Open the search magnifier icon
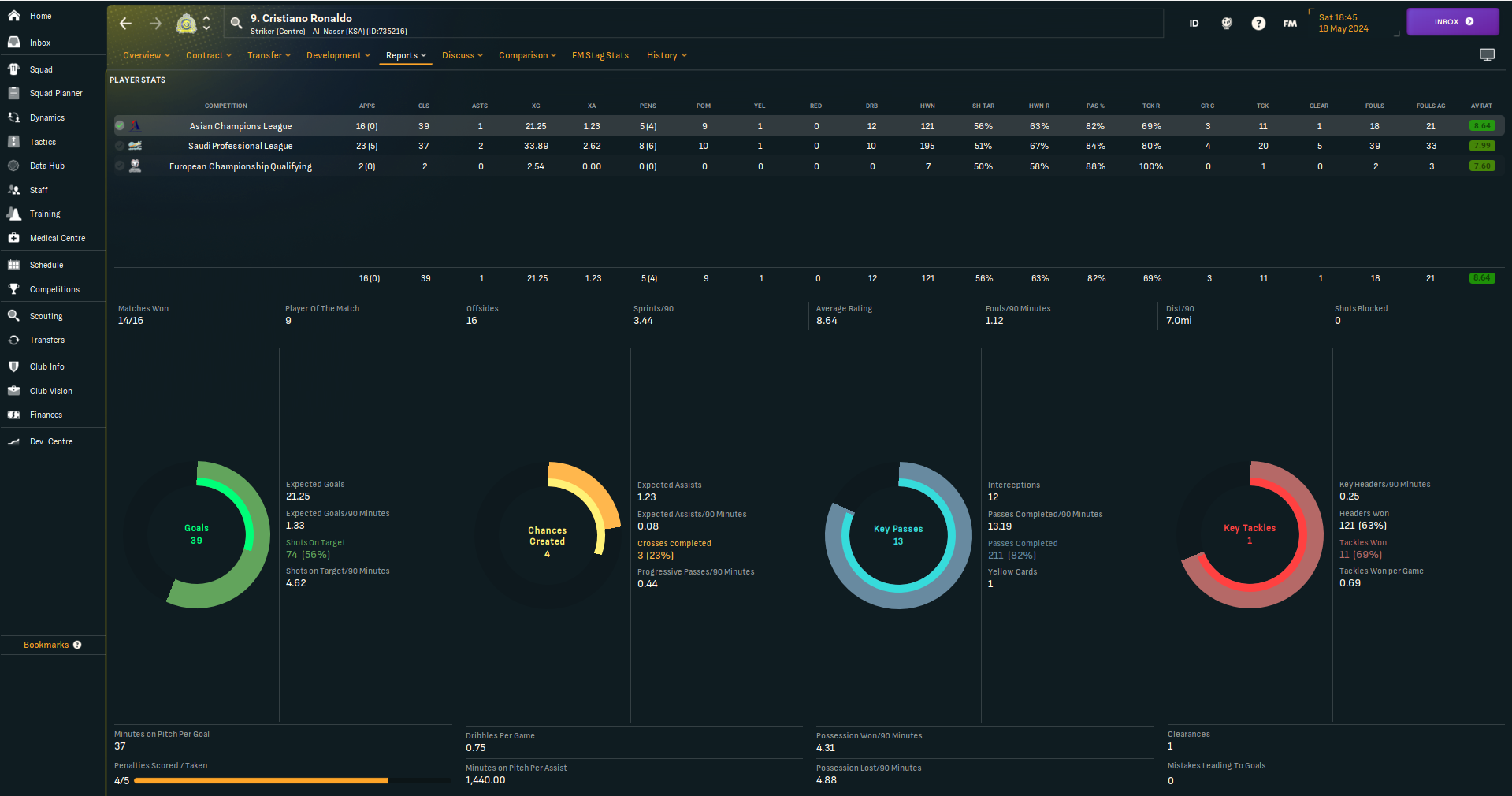 click(236, 24)
